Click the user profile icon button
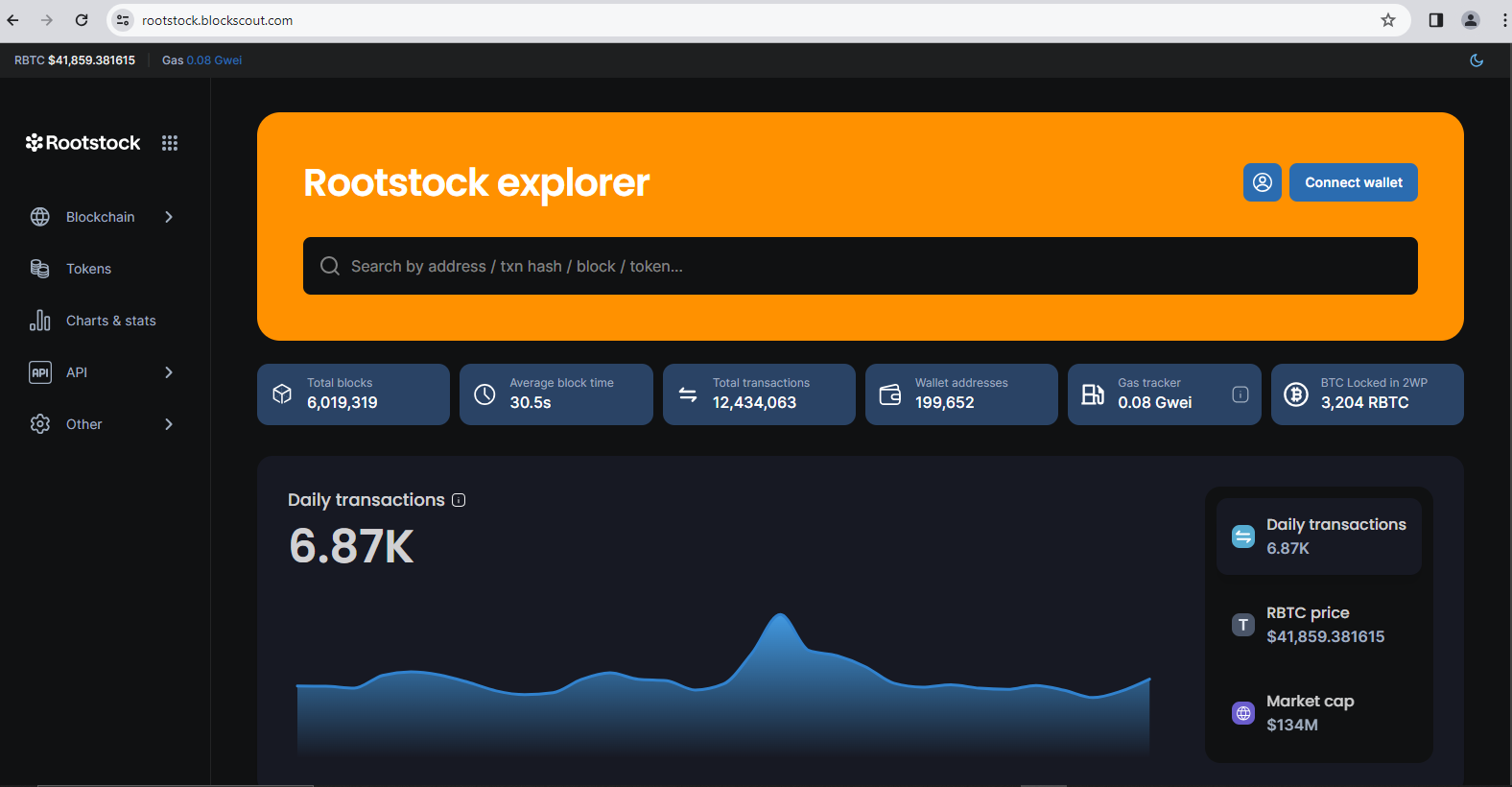This screenshot has width=1512, height=787. click(1262, 182)
